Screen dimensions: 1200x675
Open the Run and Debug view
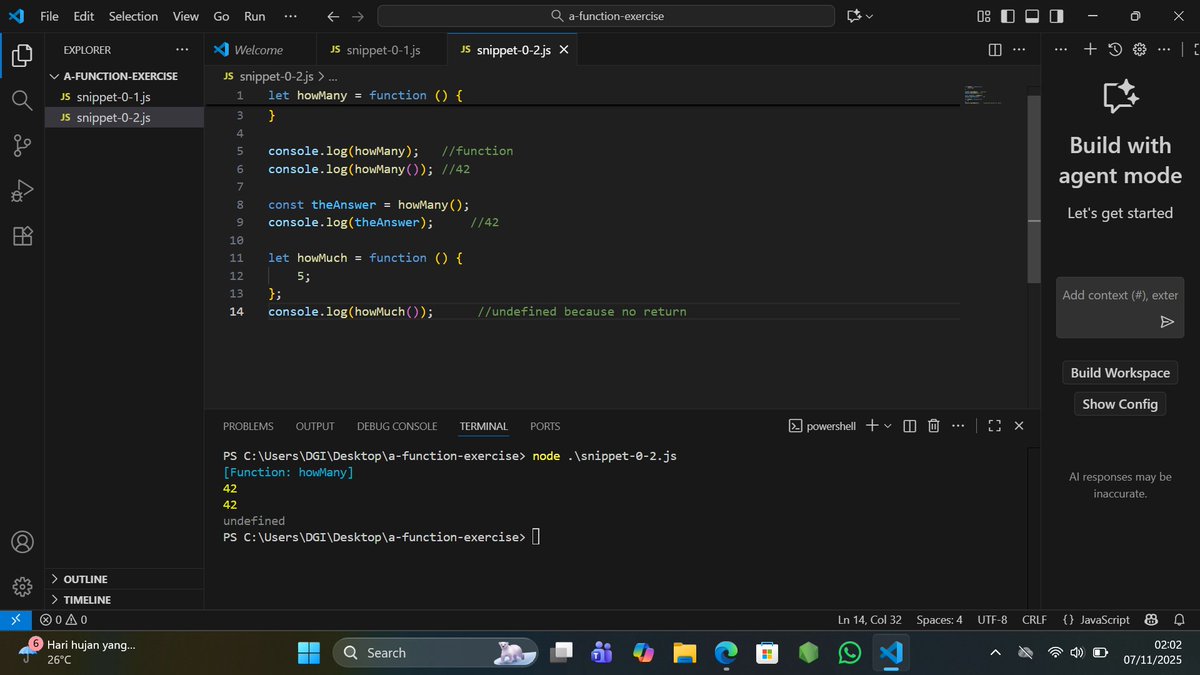21,190
